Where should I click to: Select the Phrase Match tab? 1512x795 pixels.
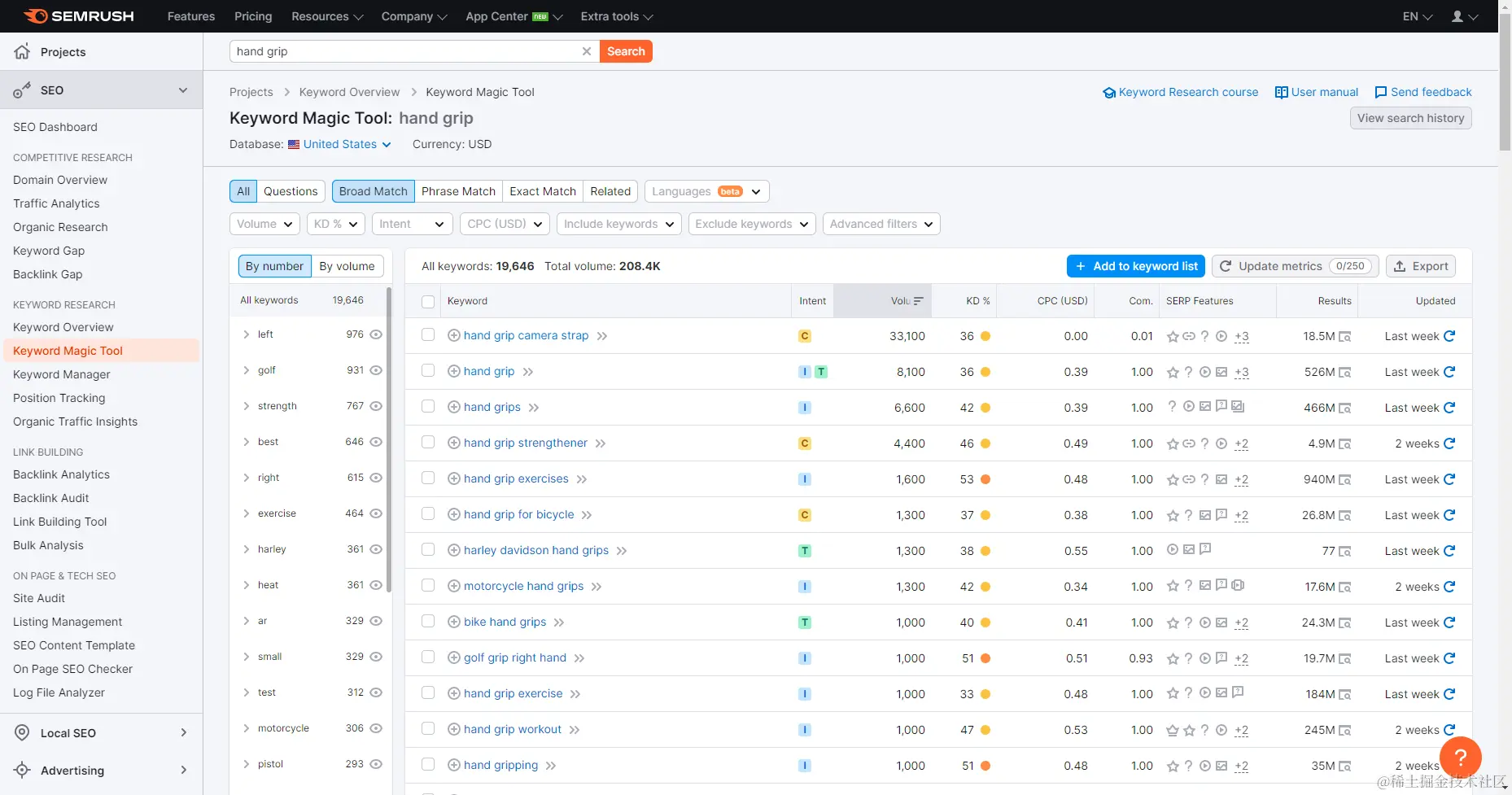tap(458, 191)
